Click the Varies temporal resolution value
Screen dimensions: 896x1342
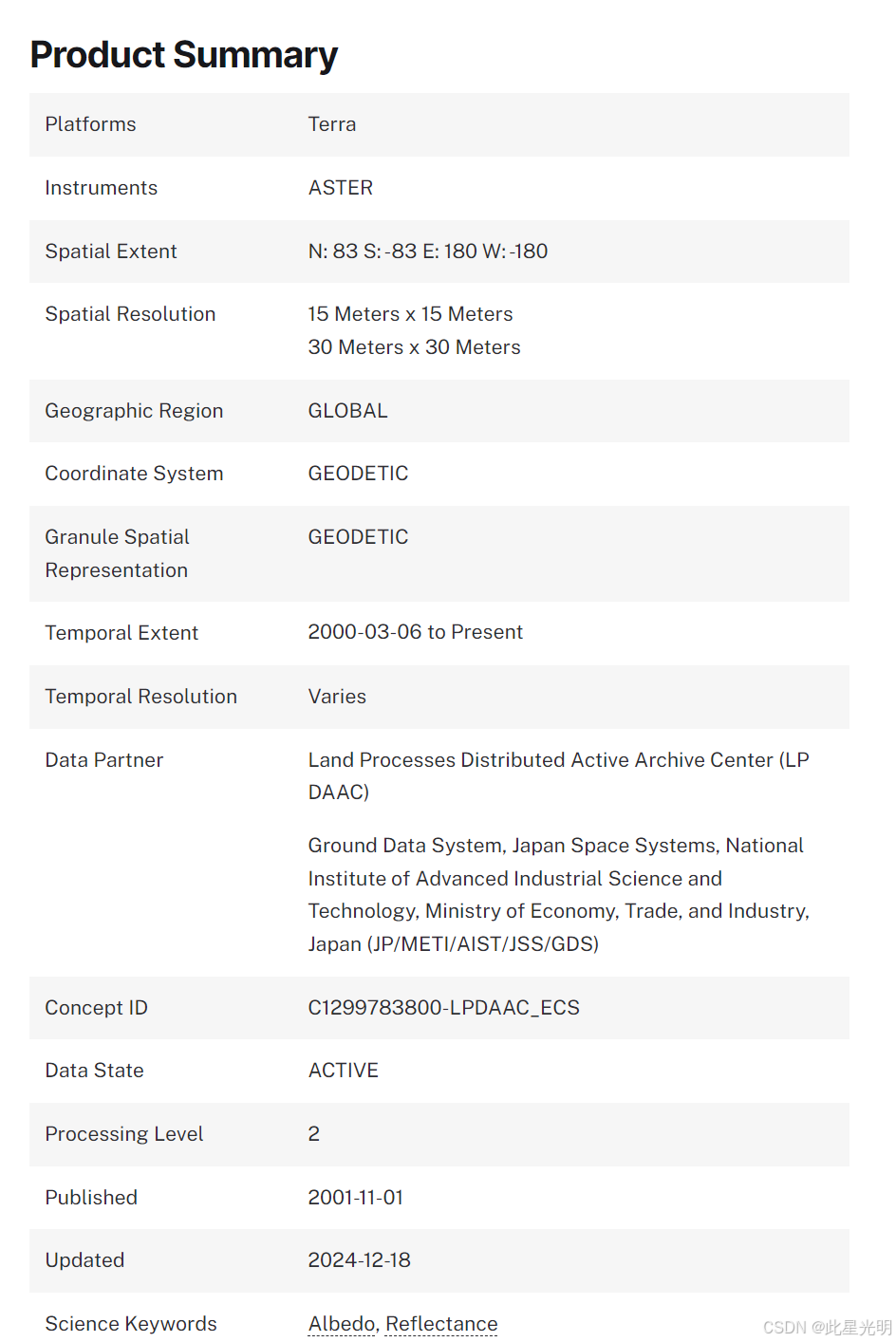tap(337, 697)
